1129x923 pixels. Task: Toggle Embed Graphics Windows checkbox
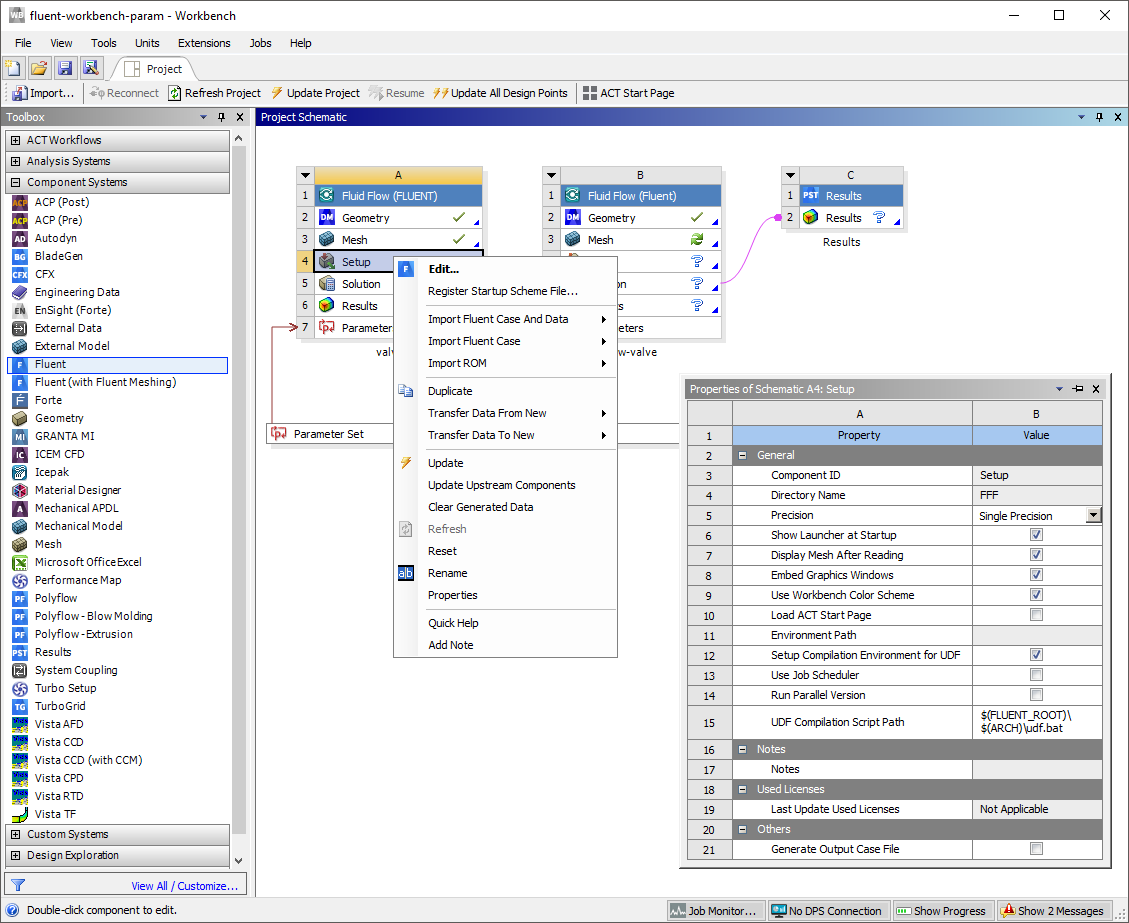(x=1036, y=575)
